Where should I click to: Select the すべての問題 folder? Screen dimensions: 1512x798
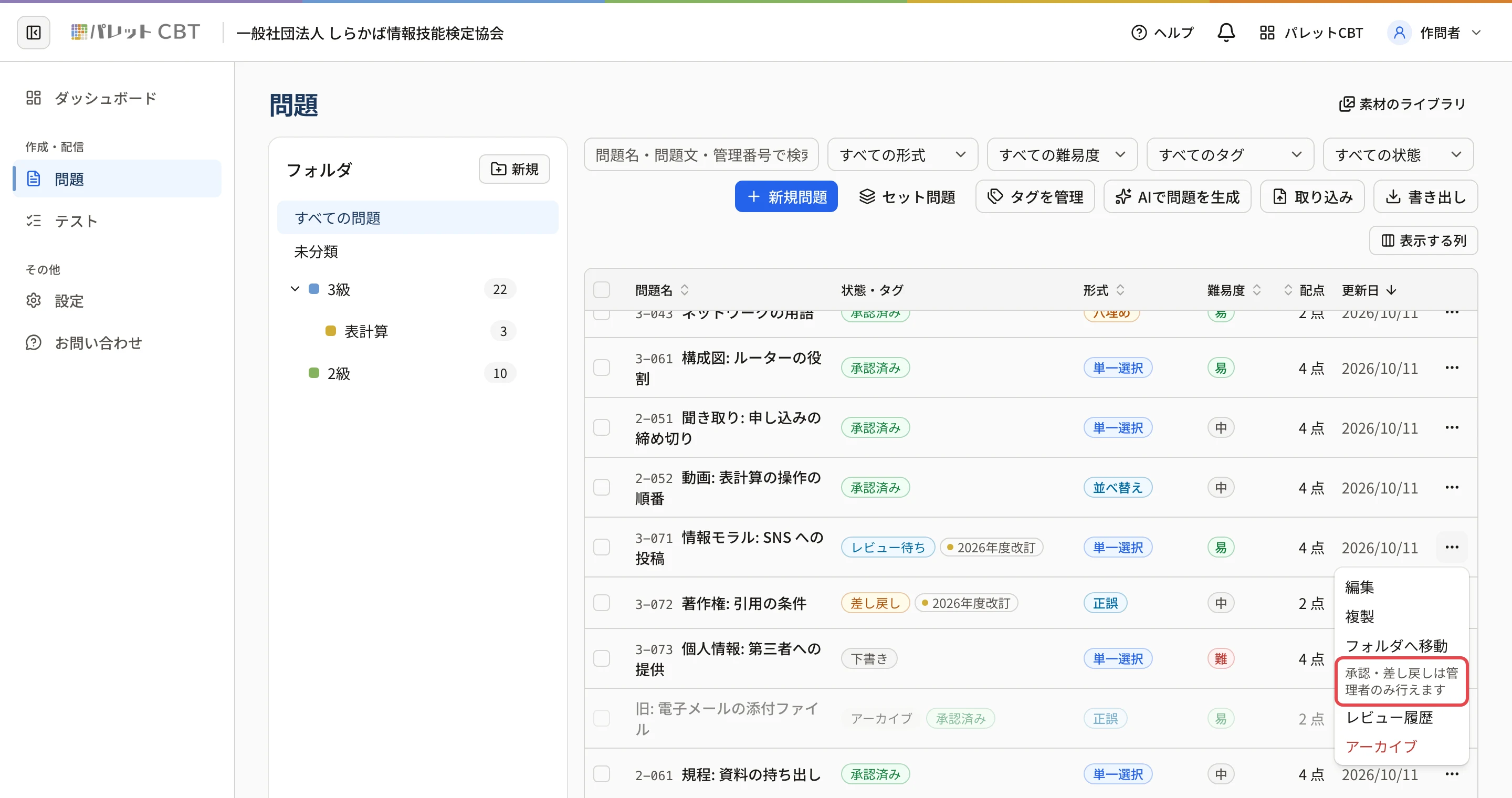[x=417, y=218]
